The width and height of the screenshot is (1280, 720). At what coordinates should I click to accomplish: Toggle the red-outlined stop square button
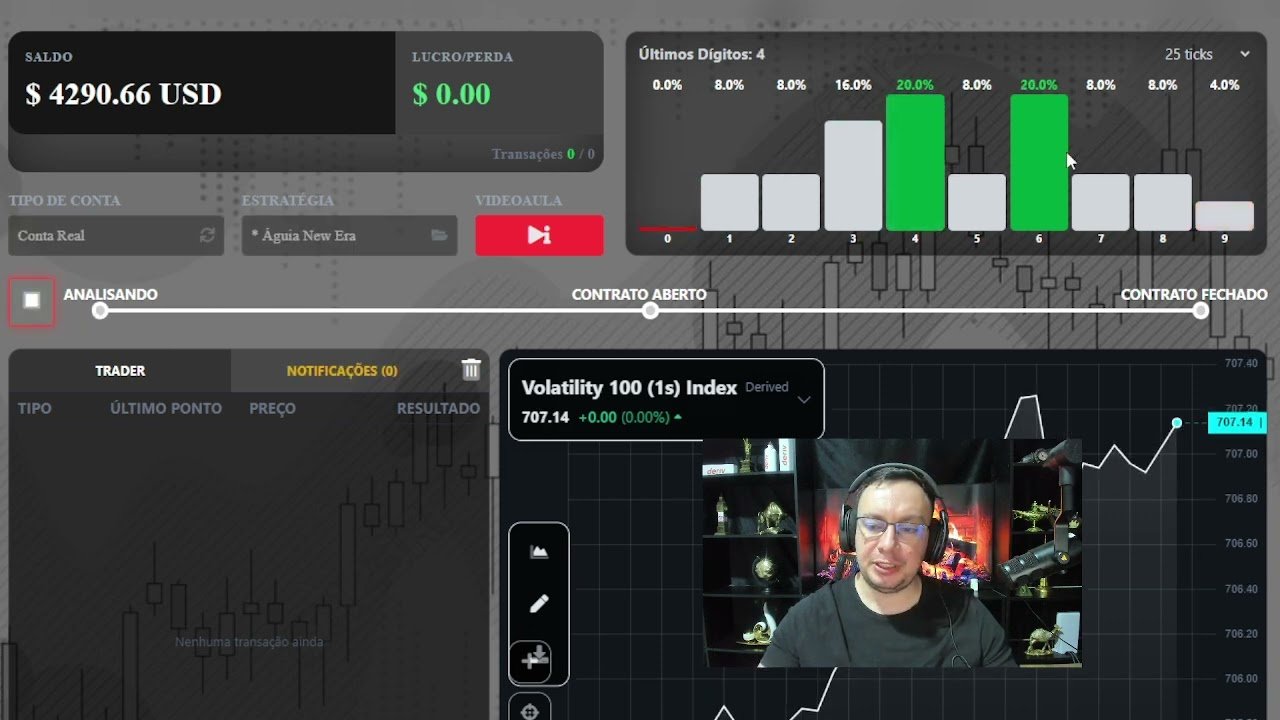(32, 300)
